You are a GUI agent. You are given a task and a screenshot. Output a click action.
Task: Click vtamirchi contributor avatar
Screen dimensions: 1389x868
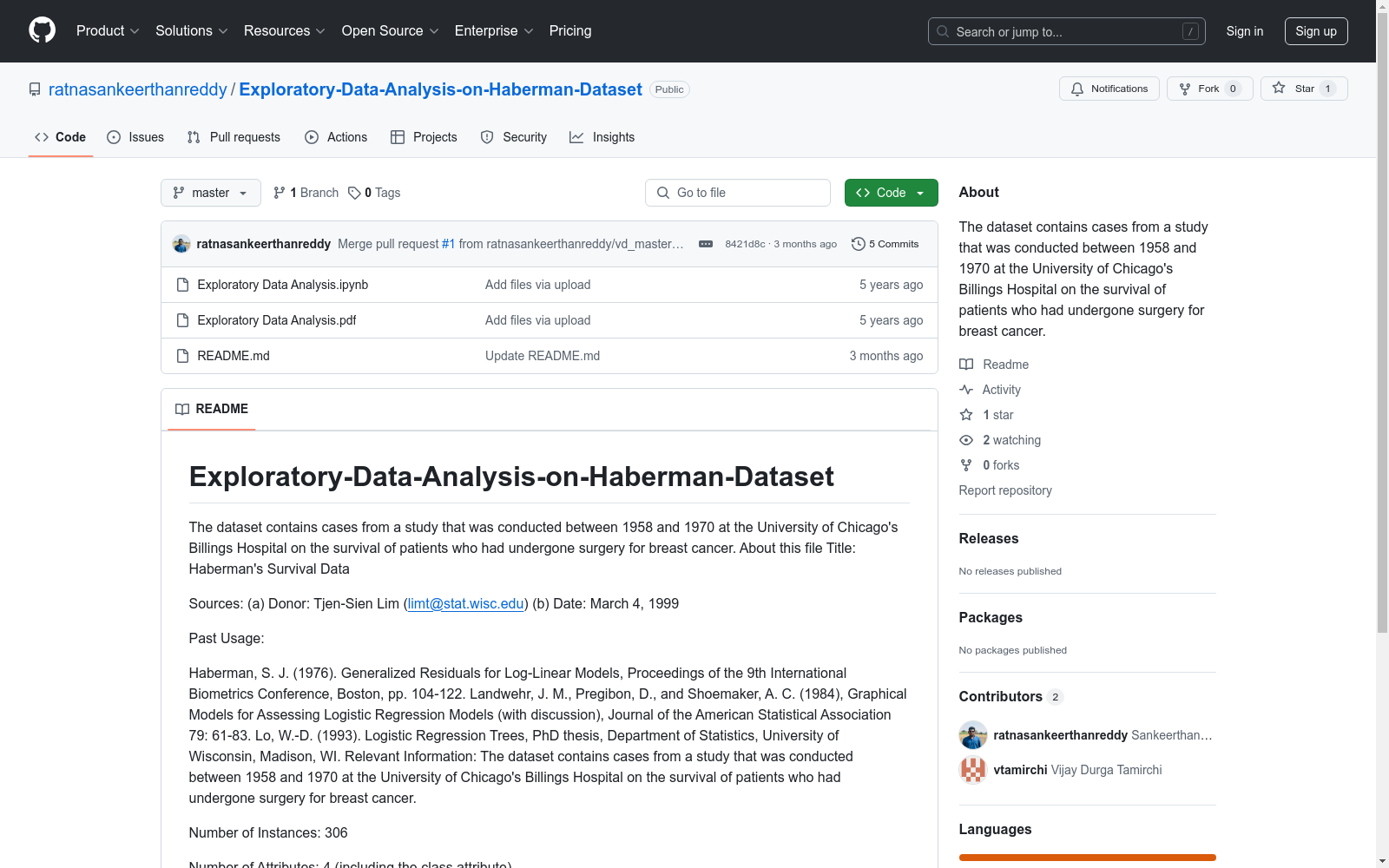click(x=973, y=770)
